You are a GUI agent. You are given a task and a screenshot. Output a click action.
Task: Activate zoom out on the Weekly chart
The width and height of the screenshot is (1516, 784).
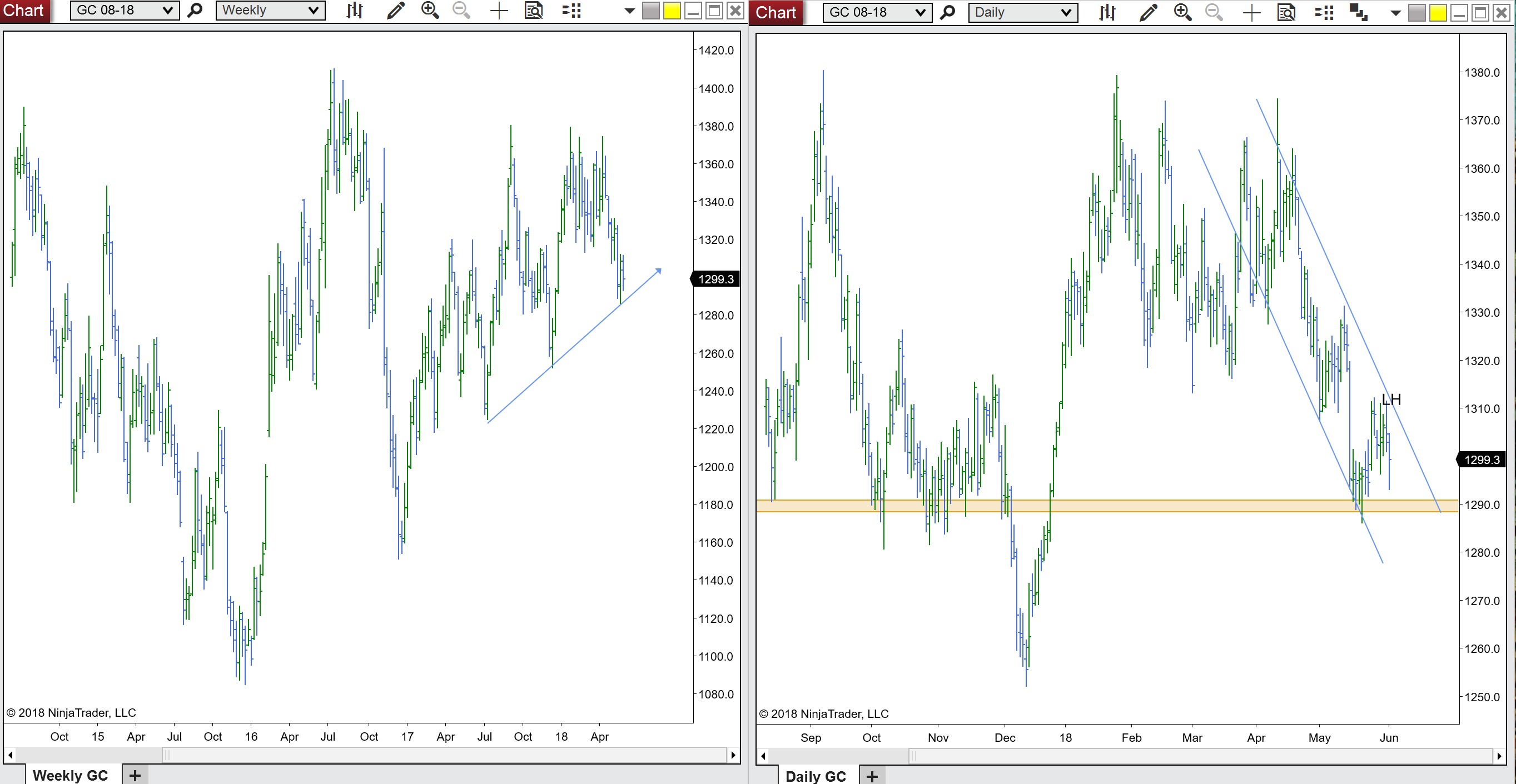(x=461, y=11)
